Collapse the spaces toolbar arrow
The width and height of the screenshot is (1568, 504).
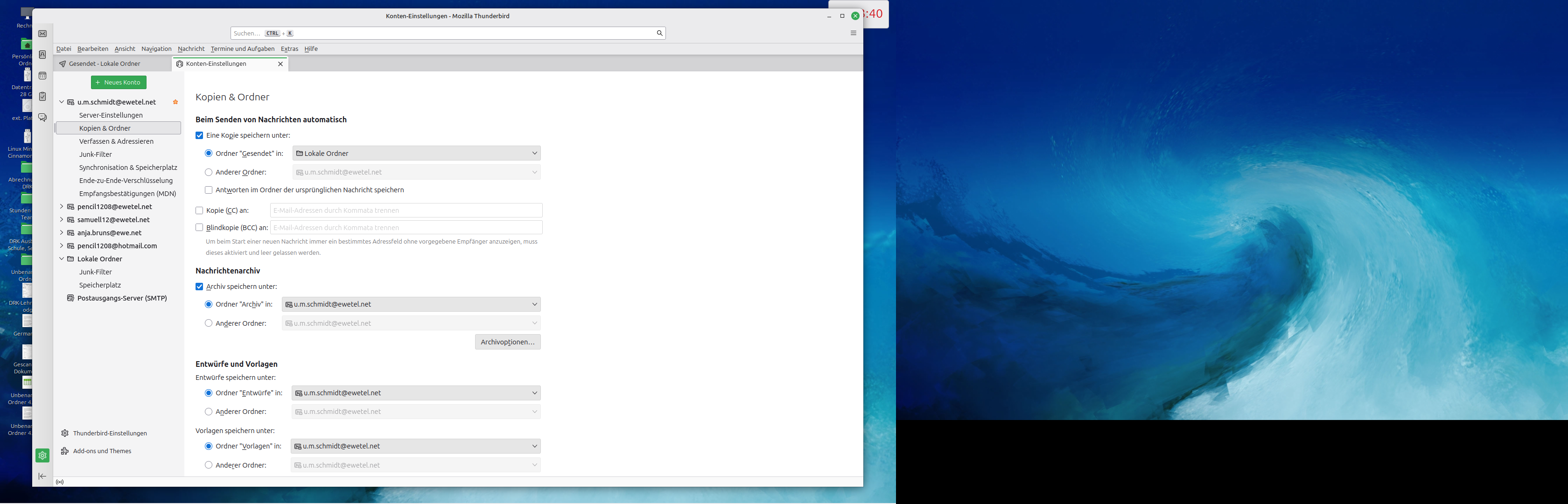tap(42, 476)
